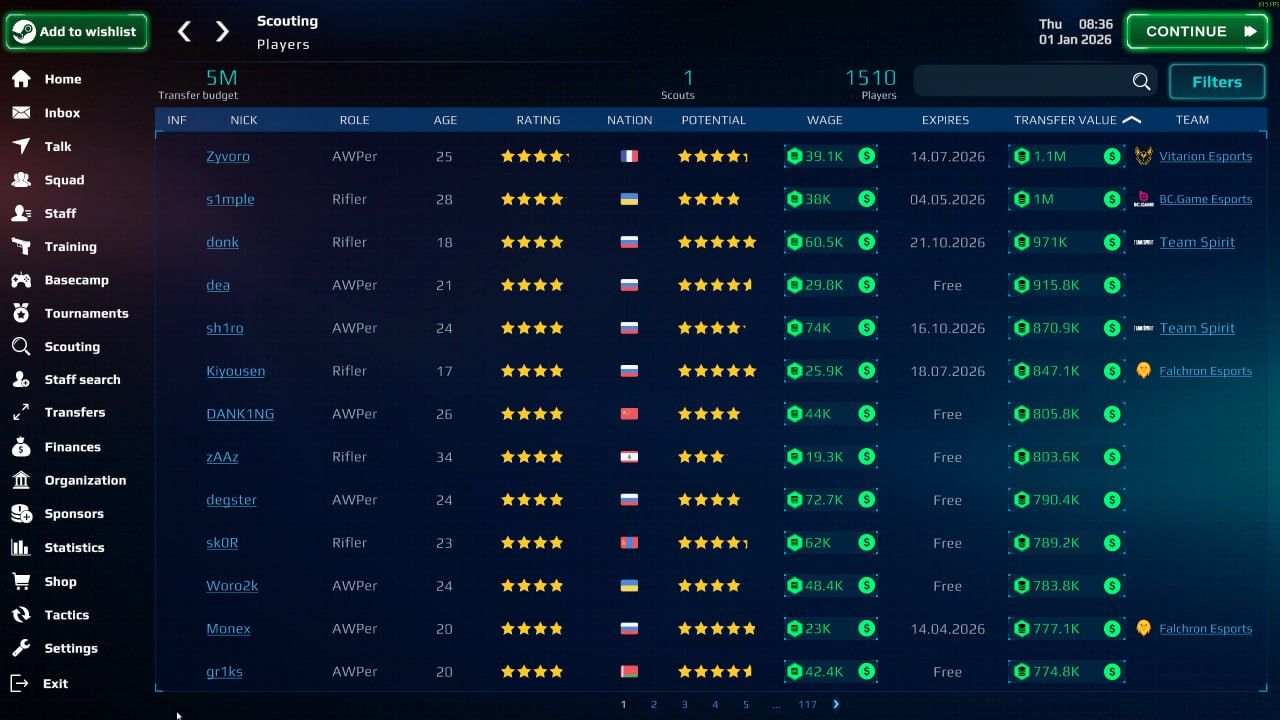Click the Squad icon in the sidebar

tap(22, 179)
